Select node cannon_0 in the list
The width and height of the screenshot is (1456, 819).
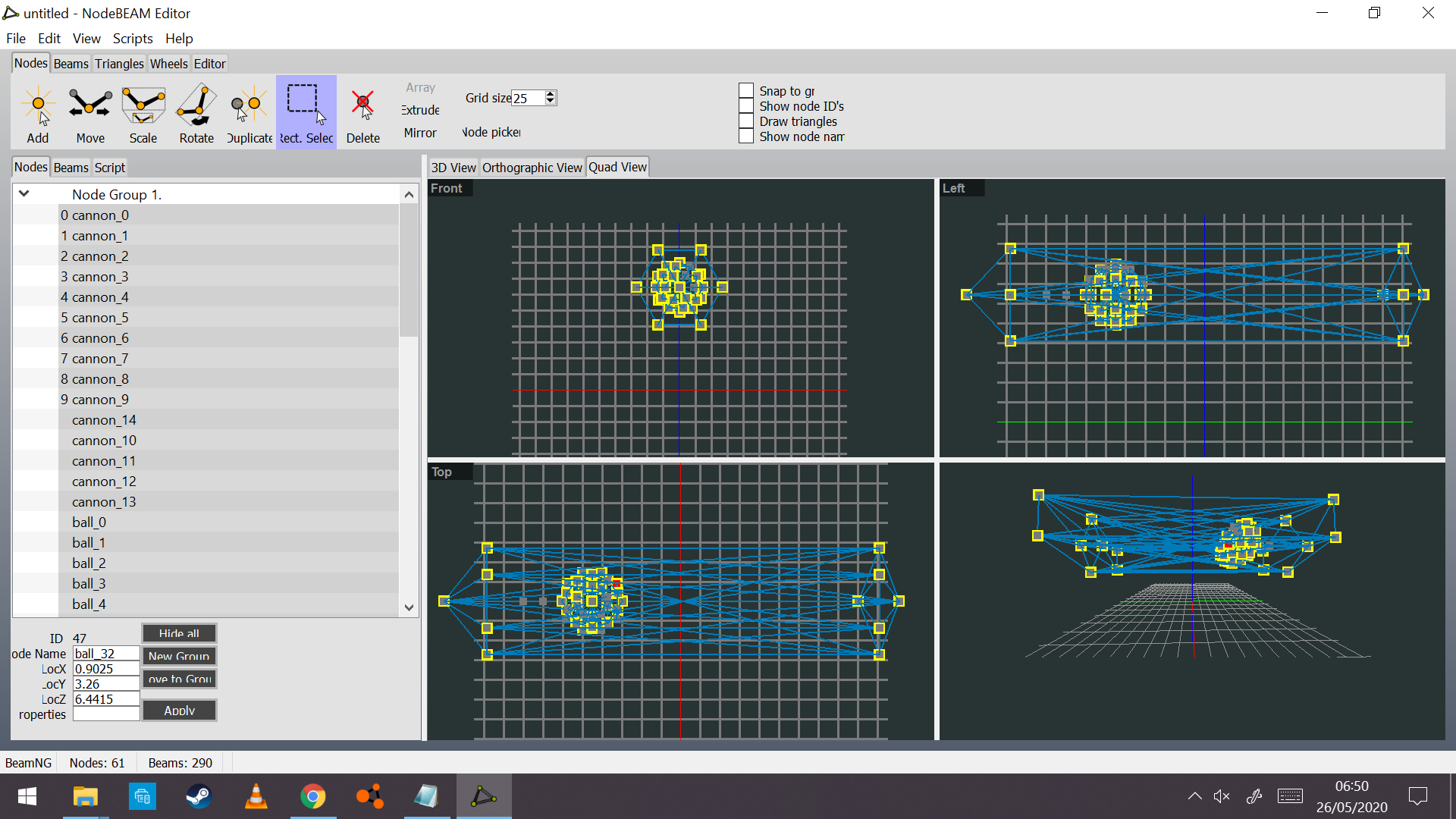pos(206,215)
